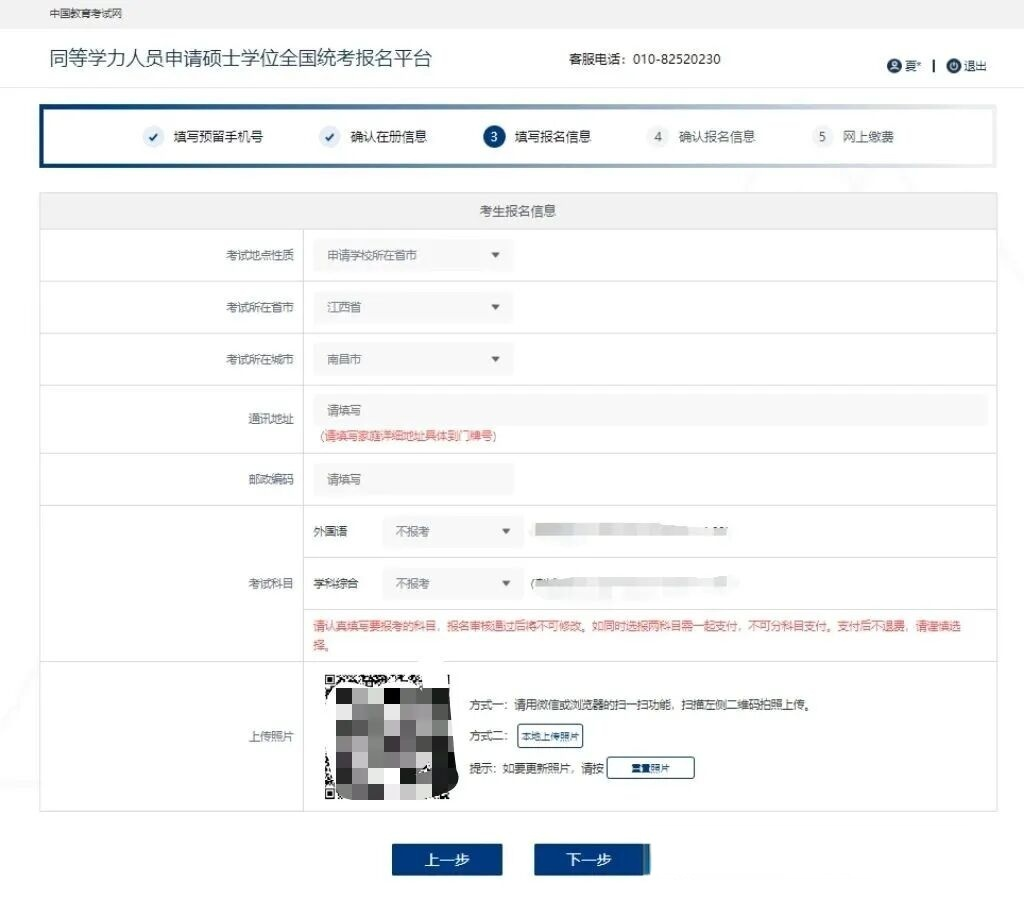Image resolution: width=1024 pixels, height=900 pixels.
Task: Click the 上一步 previous step button
Action: click(x=447, y=859)
